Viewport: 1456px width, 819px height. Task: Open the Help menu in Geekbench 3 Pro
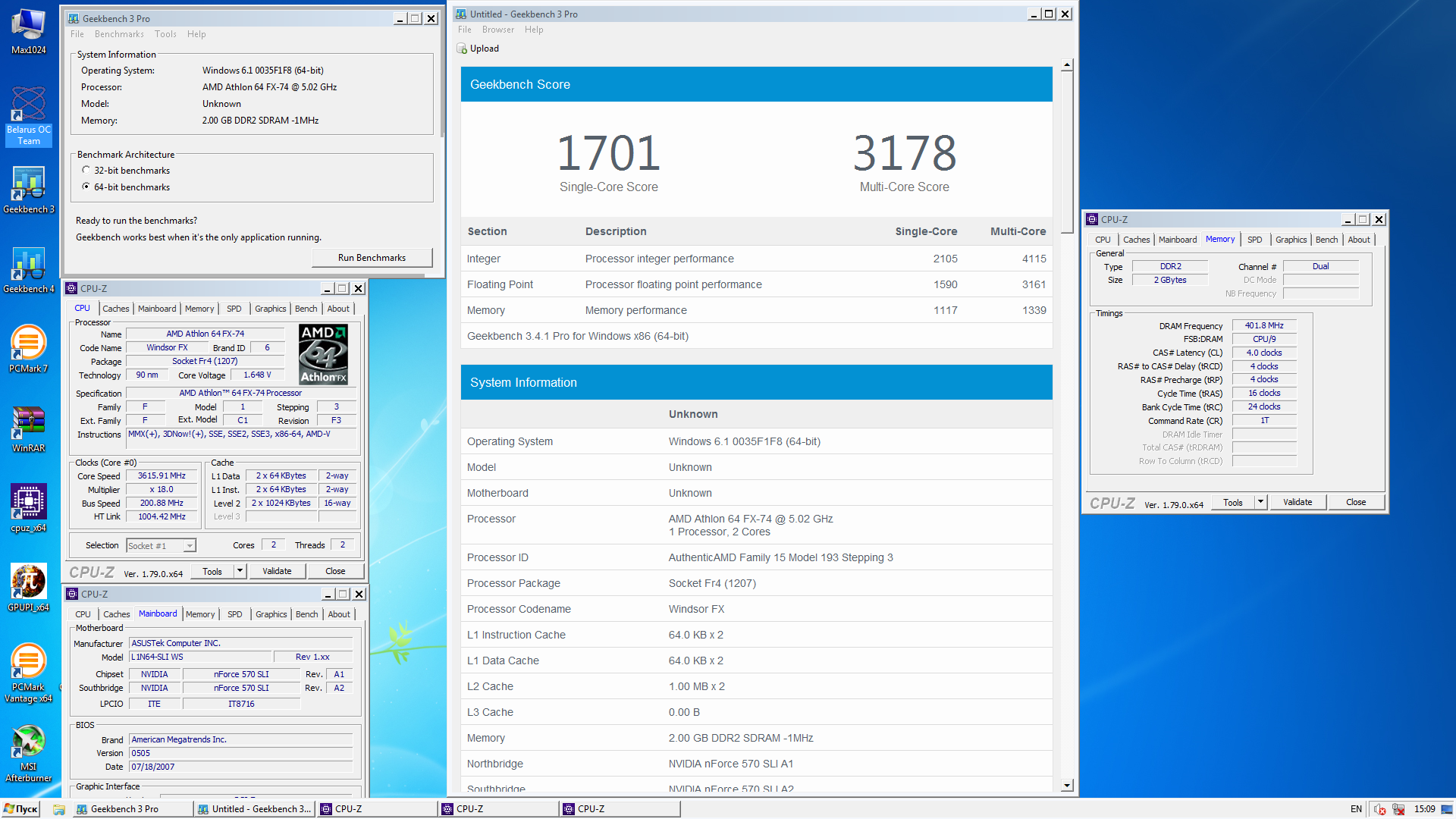pyautogui.click(x=196, y=34)
